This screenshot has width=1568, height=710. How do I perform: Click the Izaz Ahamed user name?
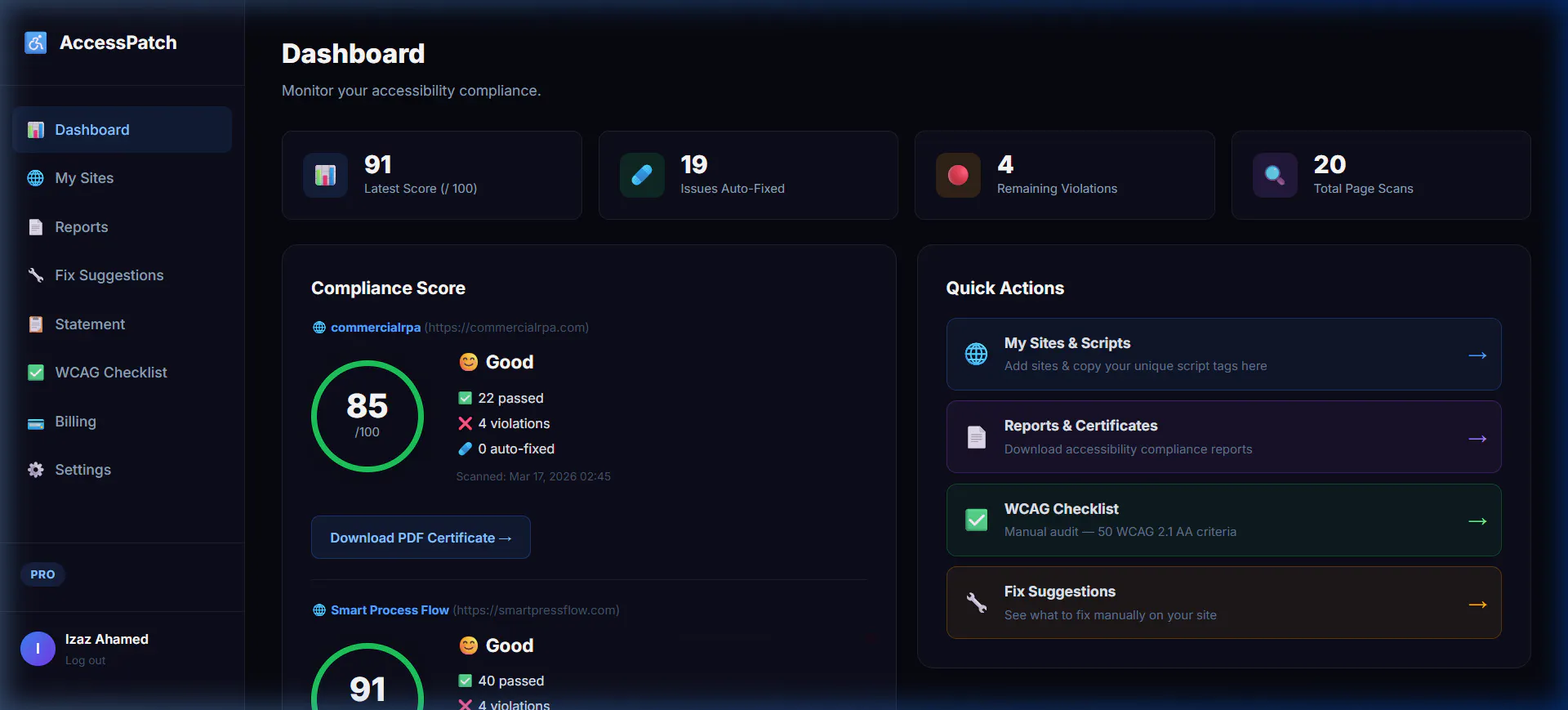coord(107,639)
